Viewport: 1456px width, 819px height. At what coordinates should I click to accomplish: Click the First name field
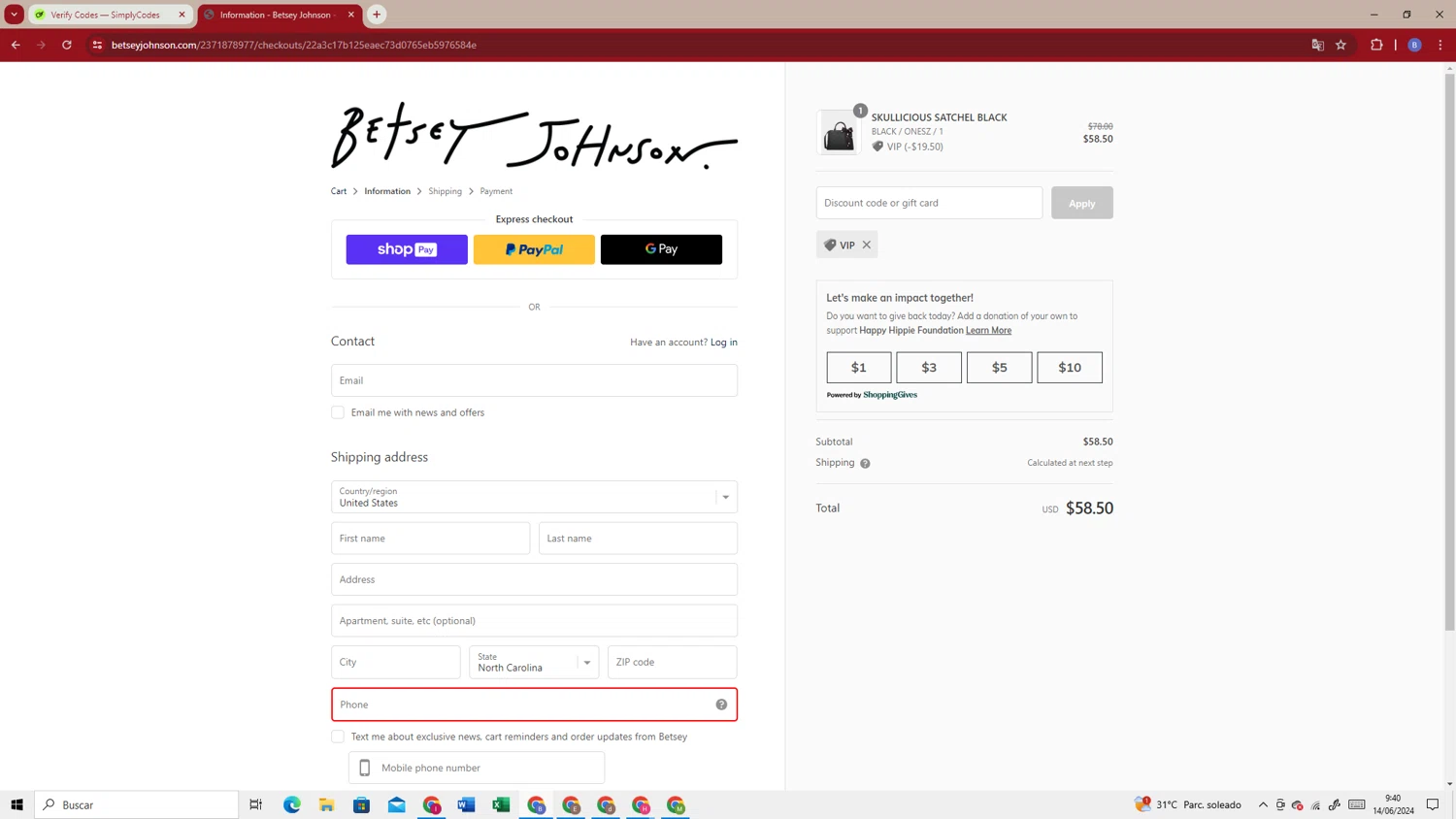tap(430, 539)
